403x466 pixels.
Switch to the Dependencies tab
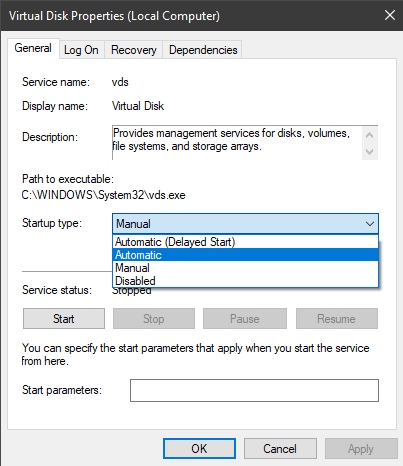(203, 50)
